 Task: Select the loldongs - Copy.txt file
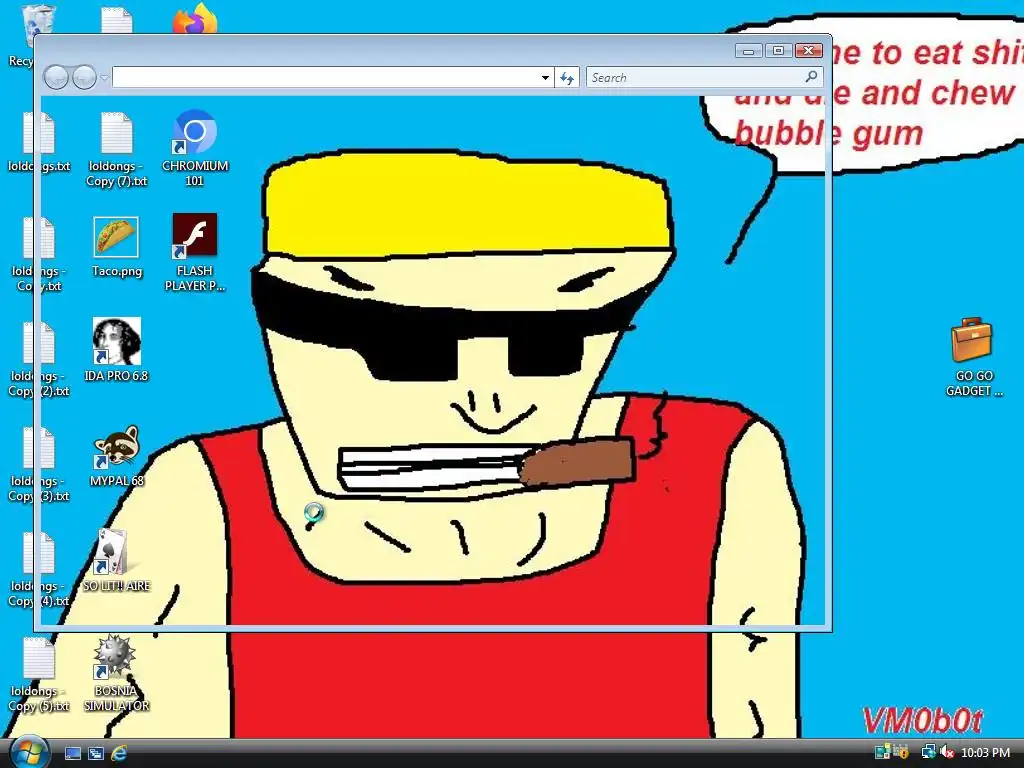click(39, 255)
